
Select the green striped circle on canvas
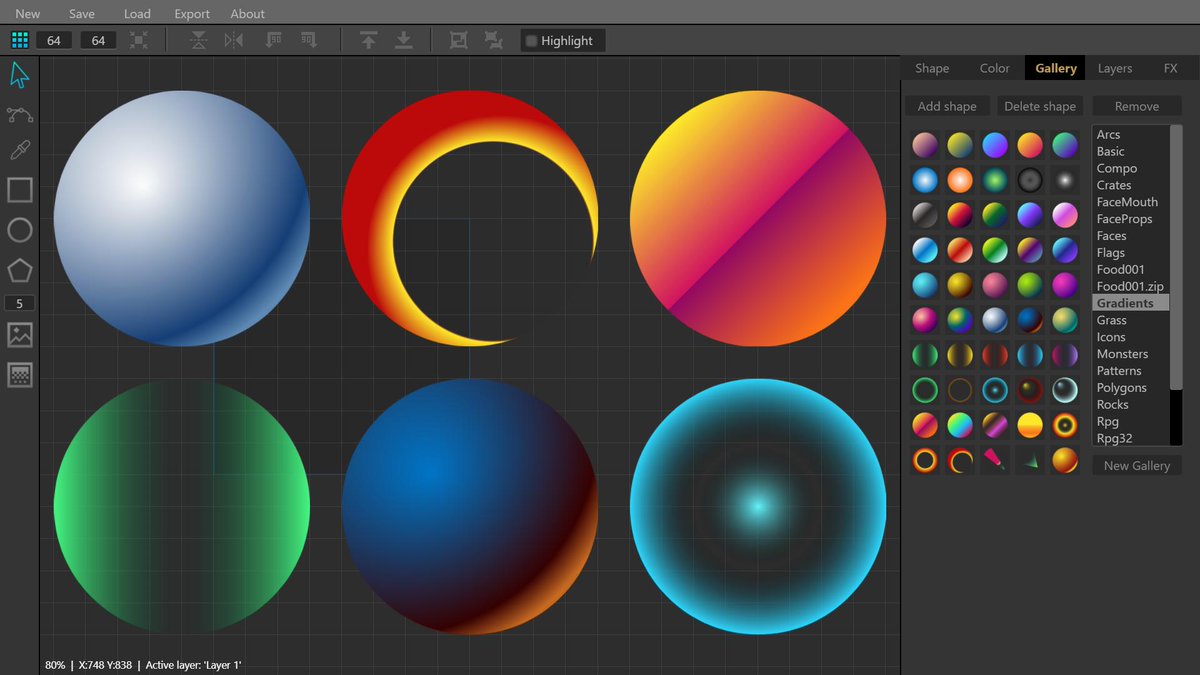[182, 507]
